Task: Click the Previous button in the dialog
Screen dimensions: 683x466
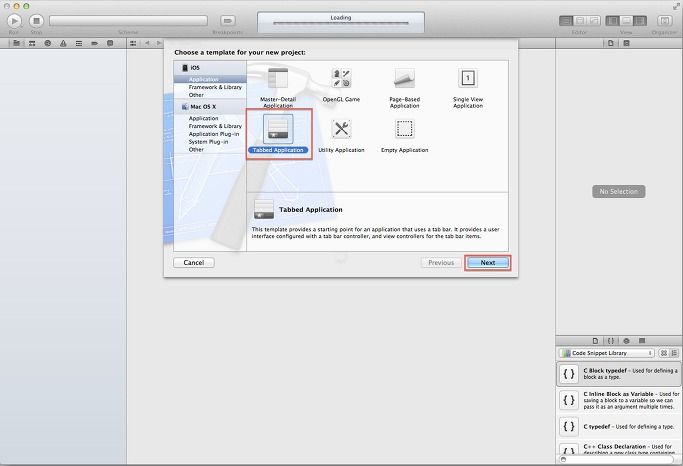Action: point(441,263)
